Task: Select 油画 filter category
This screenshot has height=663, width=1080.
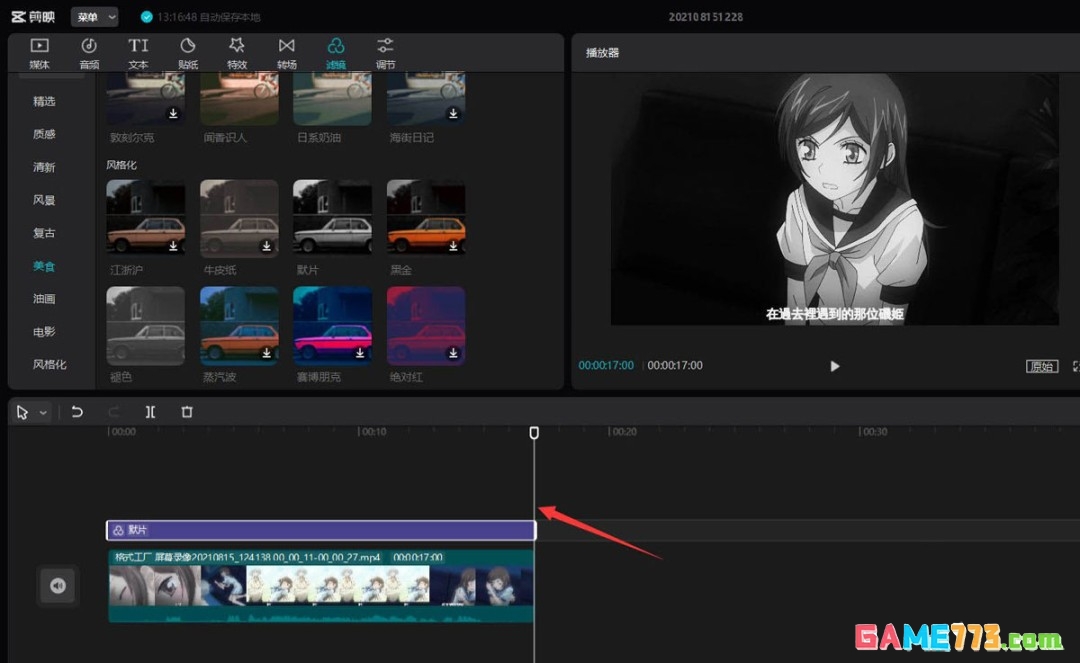Action: [x=44, y=299]
